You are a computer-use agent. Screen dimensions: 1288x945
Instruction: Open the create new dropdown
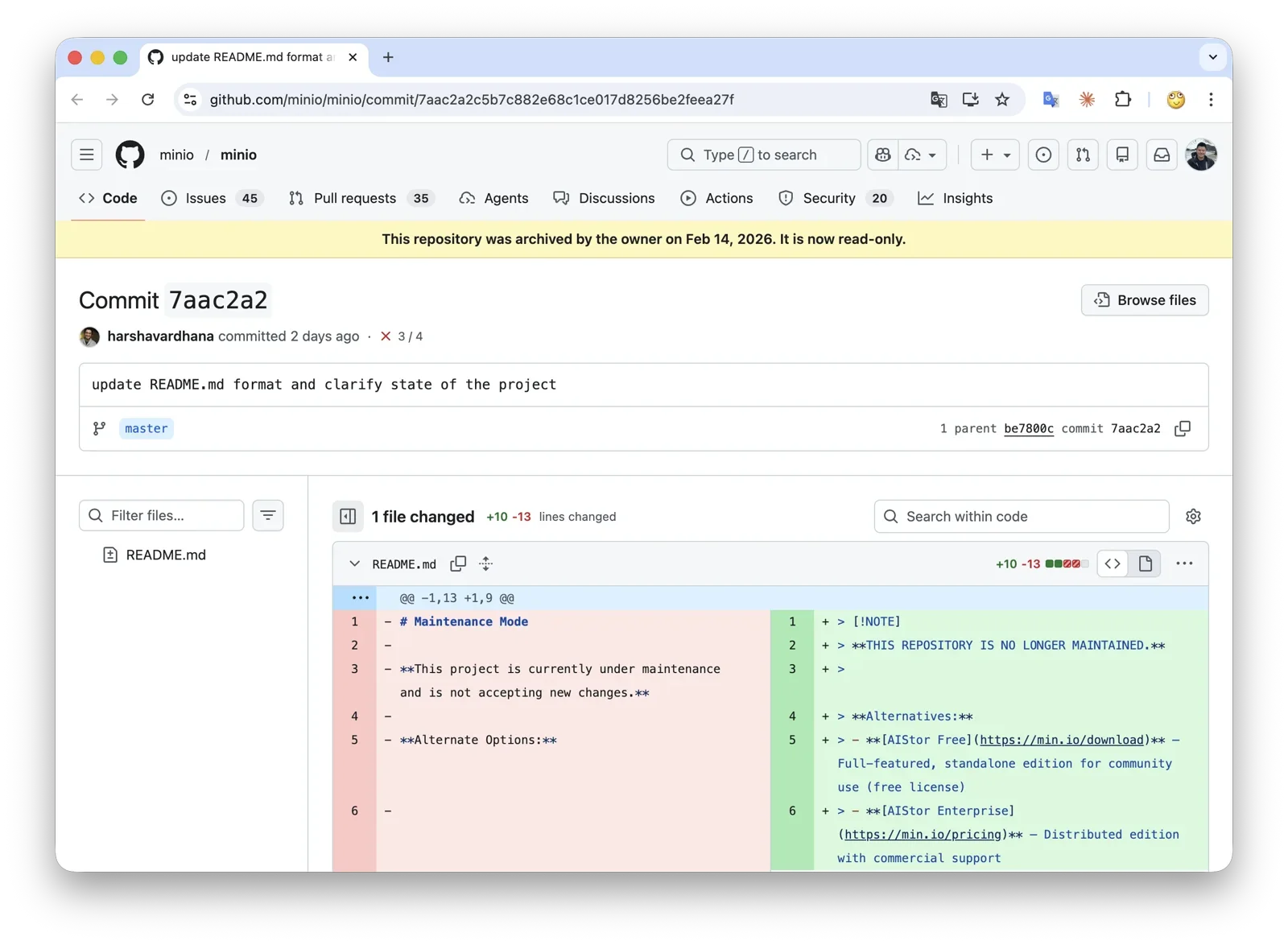(x=995, y=155)
